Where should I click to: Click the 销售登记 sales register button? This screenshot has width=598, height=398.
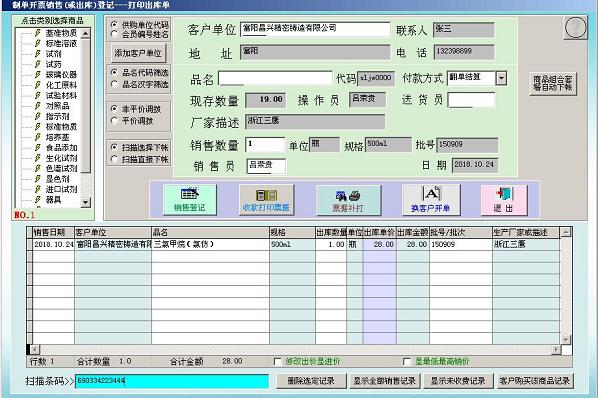click(x=190, y=200)
